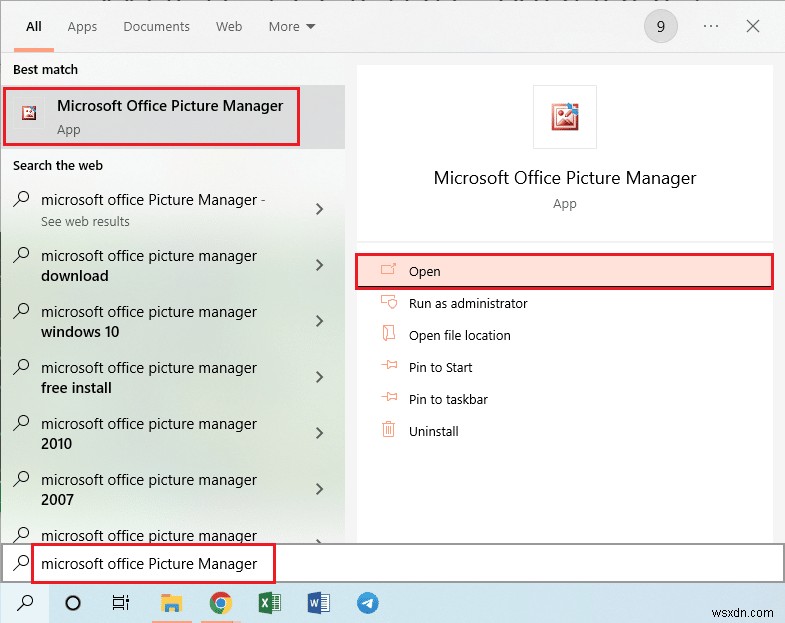Expand 'picture manager free install' suggestion arrow
Viewport: 785px width, 623px height.
319,377
